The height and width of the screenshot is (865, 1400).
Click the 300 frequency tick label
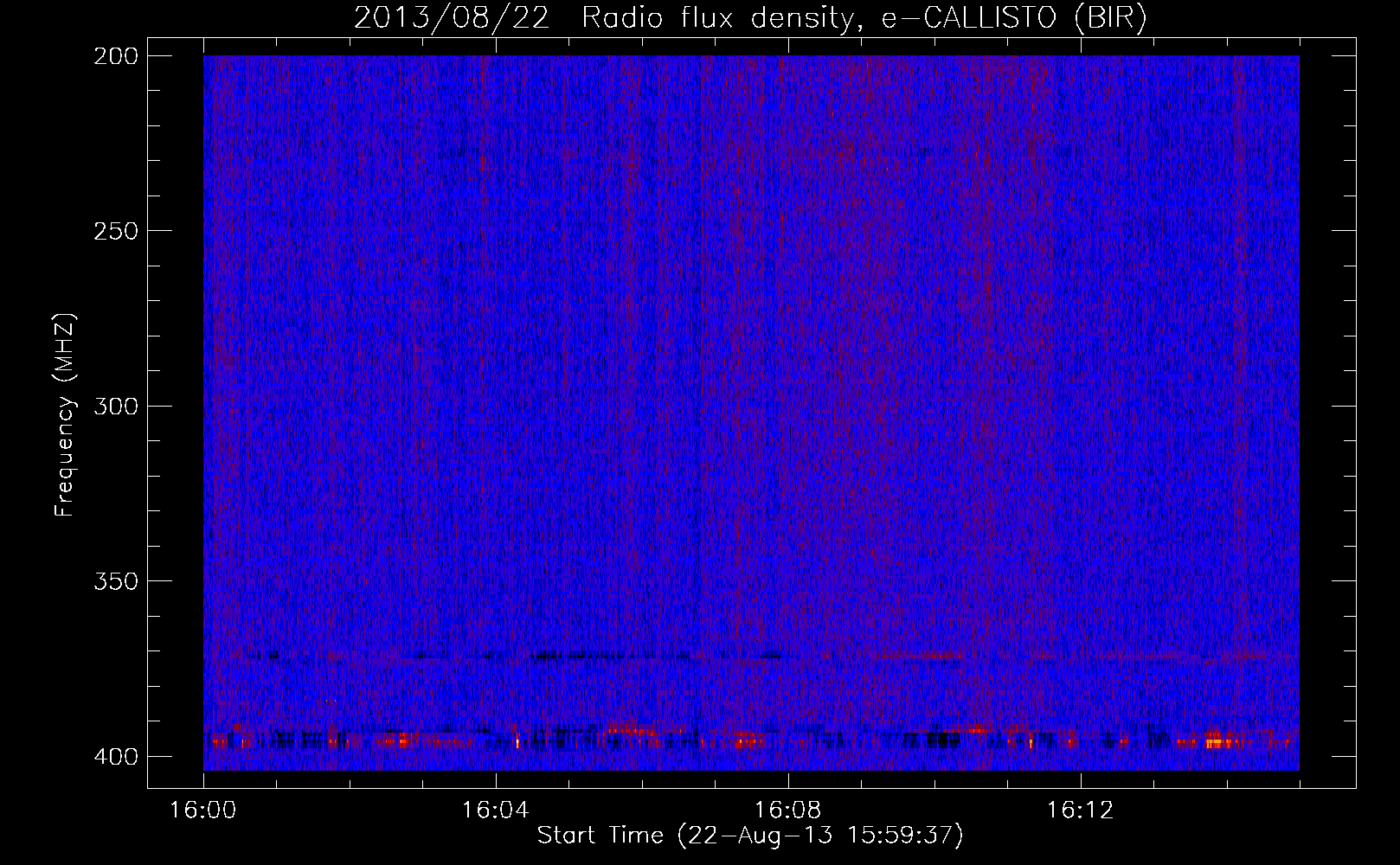115,406
